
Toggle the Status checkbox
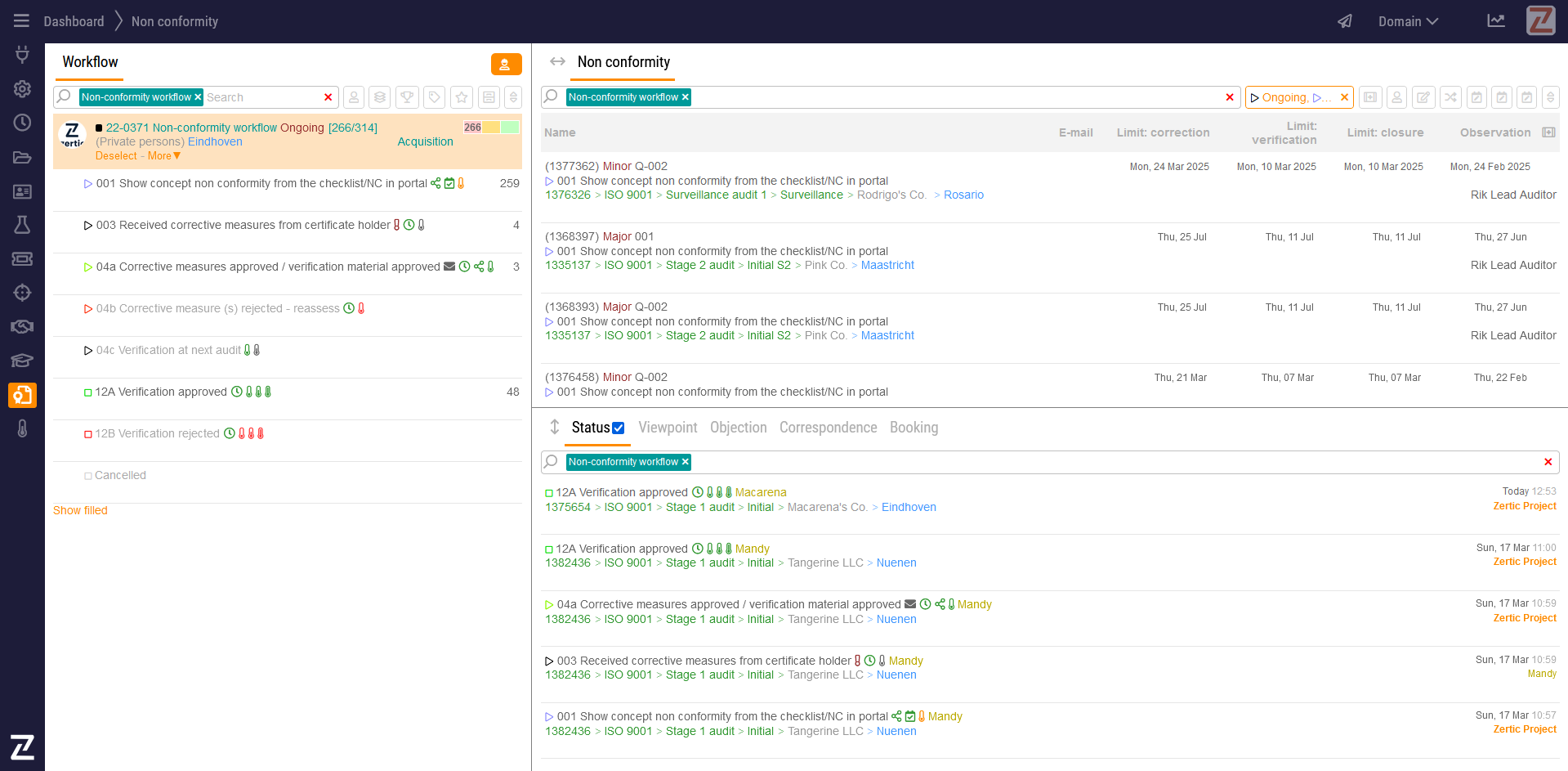[x=619, y=428]
